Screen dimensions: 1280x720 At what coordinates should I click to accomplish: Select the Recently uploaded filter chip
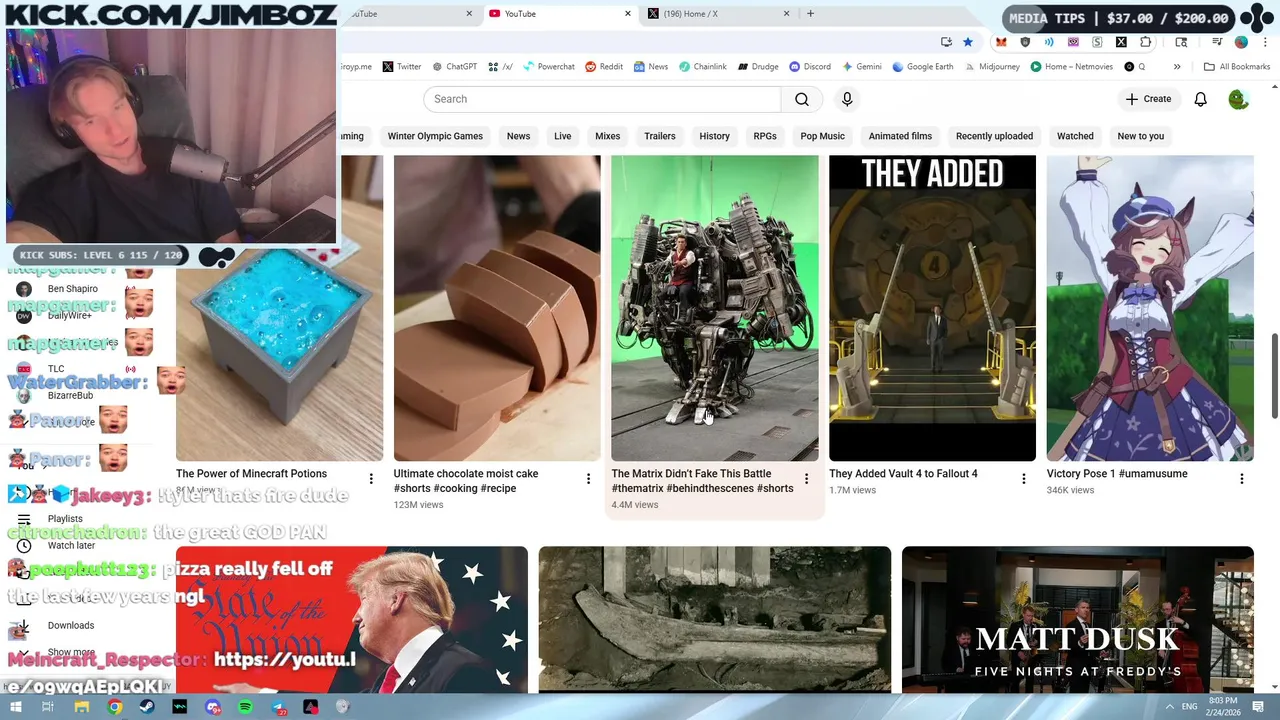click(x=994, y=136)
